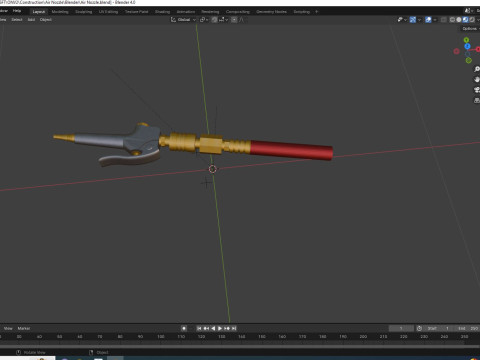The height and width of the screenshot is (360, 480).
Task: Toggle camera view icon
Action: [477, 90]
